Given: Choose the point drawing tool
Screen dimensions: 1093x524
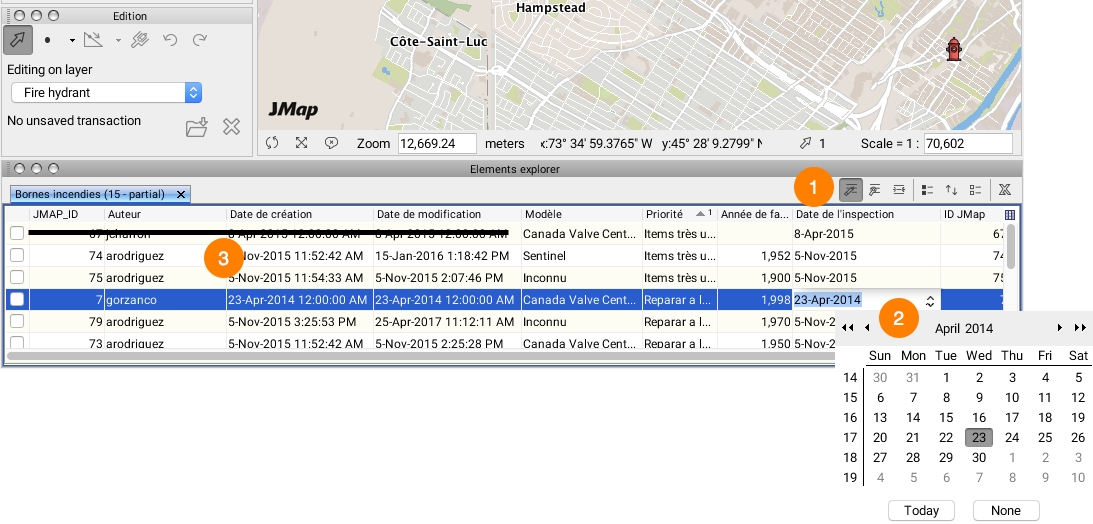Looking at the screenshot, I should 48,40.
